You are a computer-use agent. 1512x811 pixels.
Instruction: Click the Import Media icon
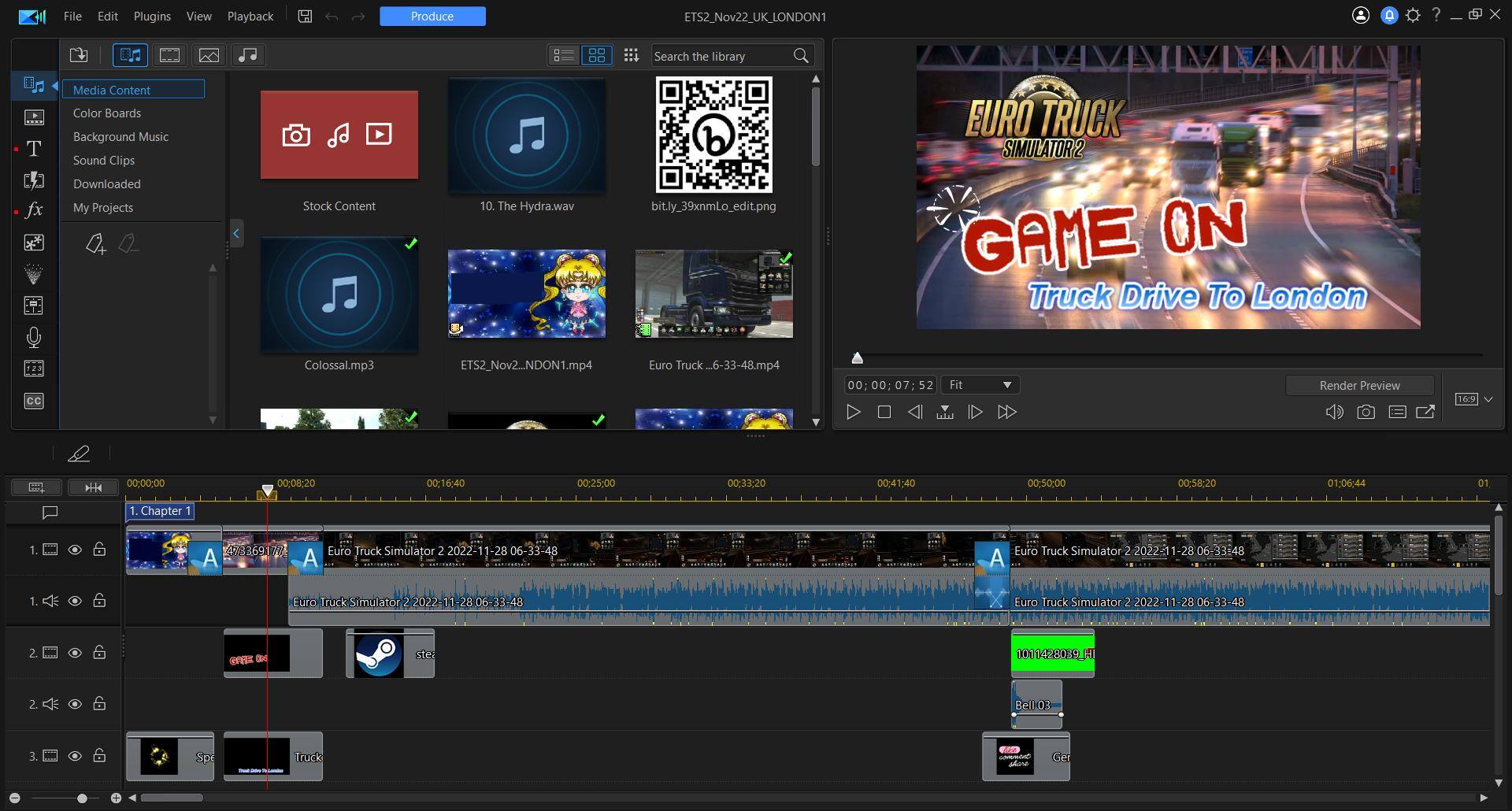[79, 55]
